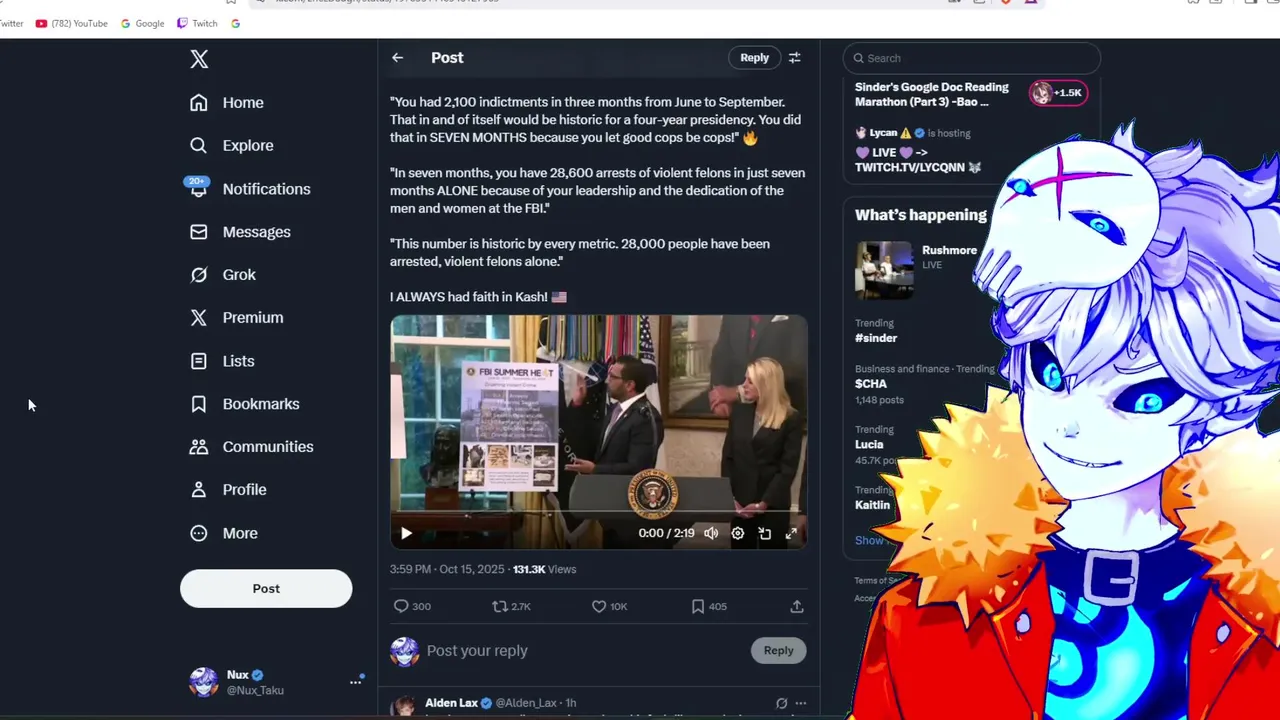
Task: Click the Lists icon in sidebar
Action: [199, 361]
